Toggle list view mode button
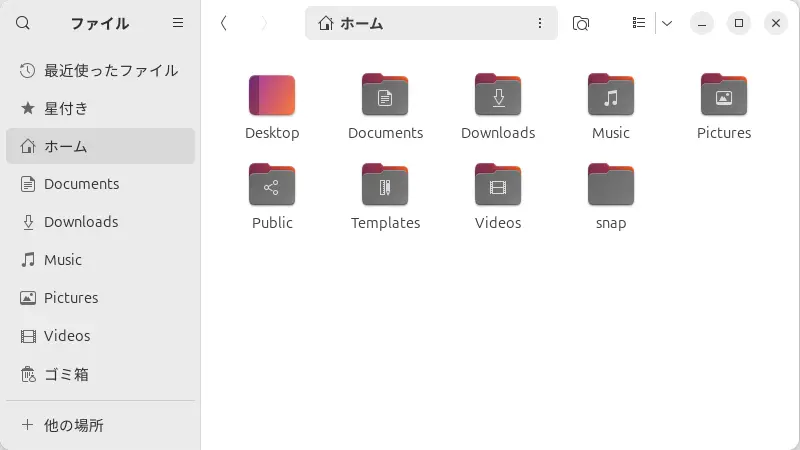Screen dimensions: 800x450 coord(639,23)
